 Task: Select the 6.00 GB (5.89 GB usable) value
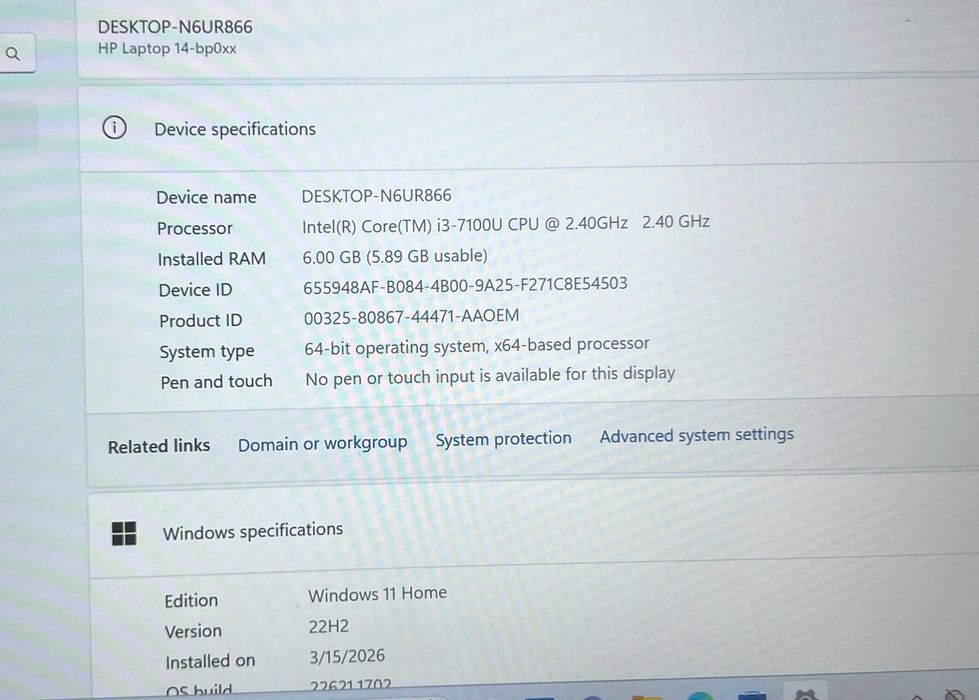(395, 257)
